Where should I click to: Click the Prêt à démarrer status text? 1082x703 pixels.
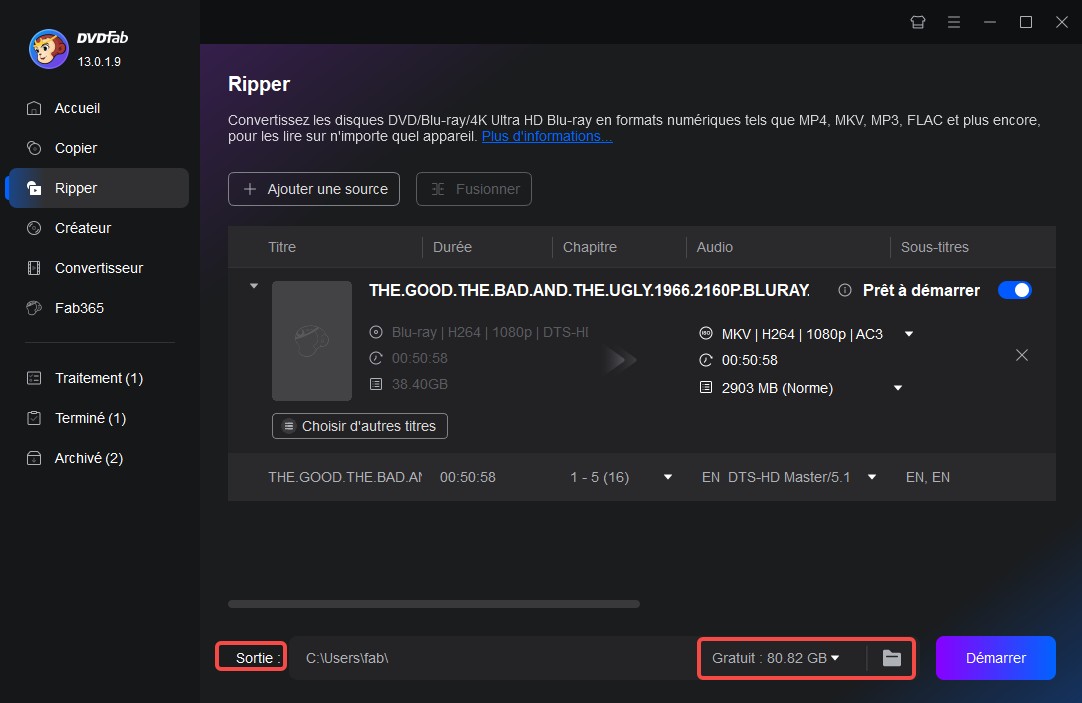click(921, 290)
